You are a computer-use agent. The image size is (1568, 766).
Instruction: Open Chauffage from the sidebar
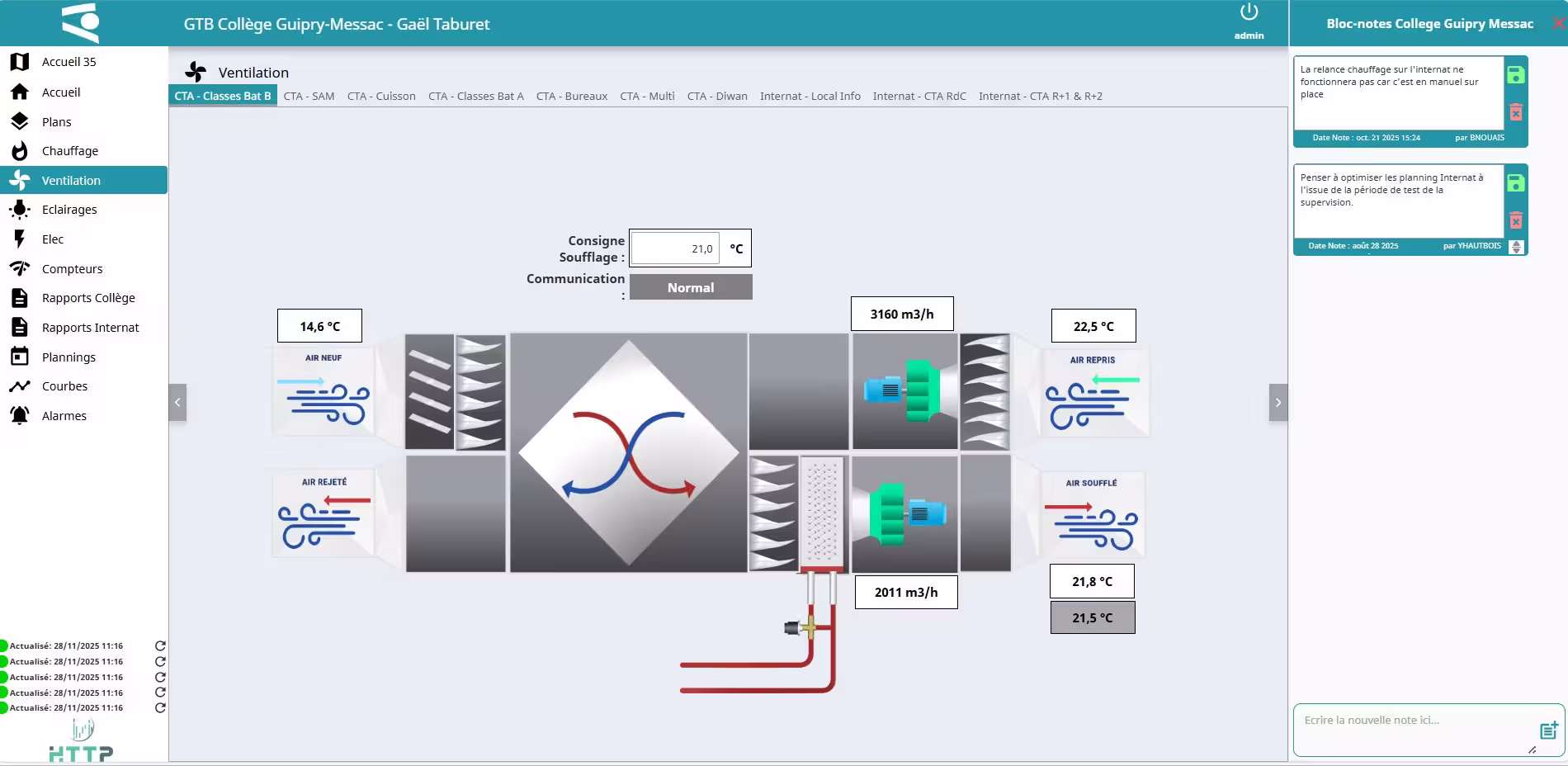click(69, 151)
